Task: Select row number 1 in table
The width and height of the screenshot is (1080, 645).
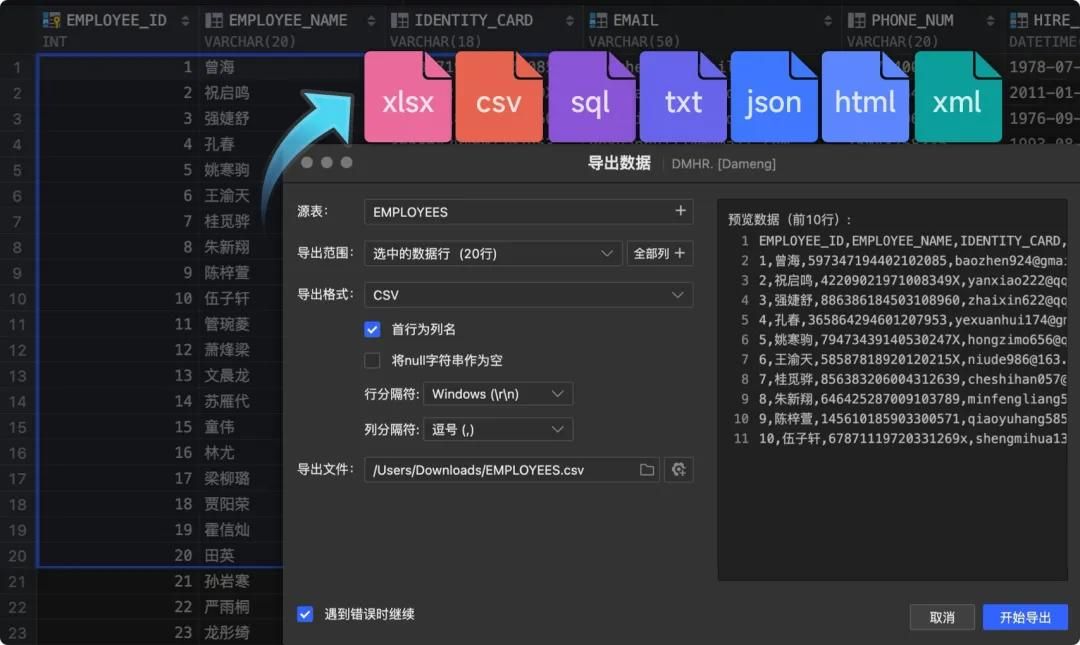Action: click(x=17, y=68)
